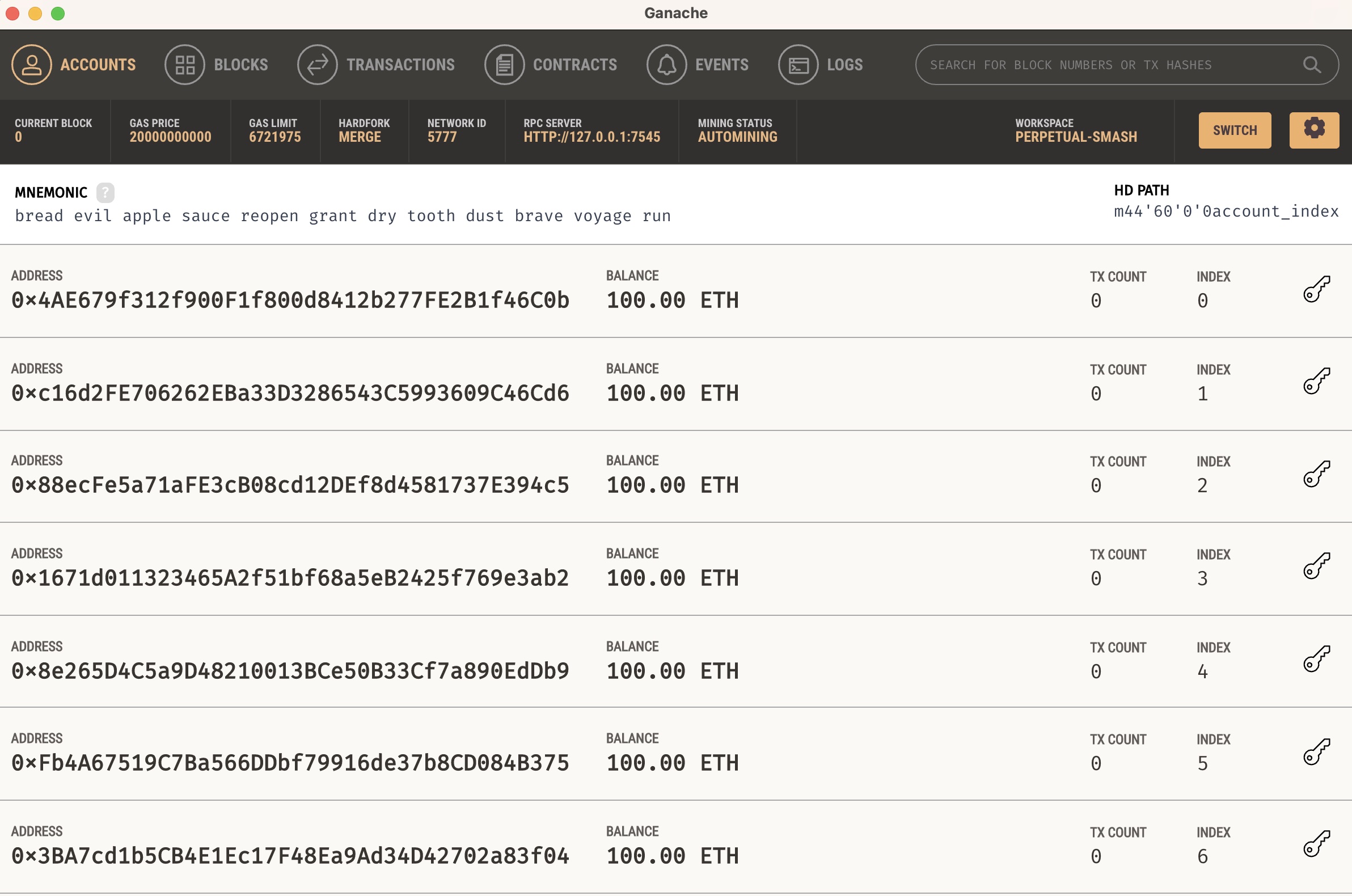This screenshot has width=1352, height=896.
Task: Show private key for account index 0
Action: pos(1317,289)
